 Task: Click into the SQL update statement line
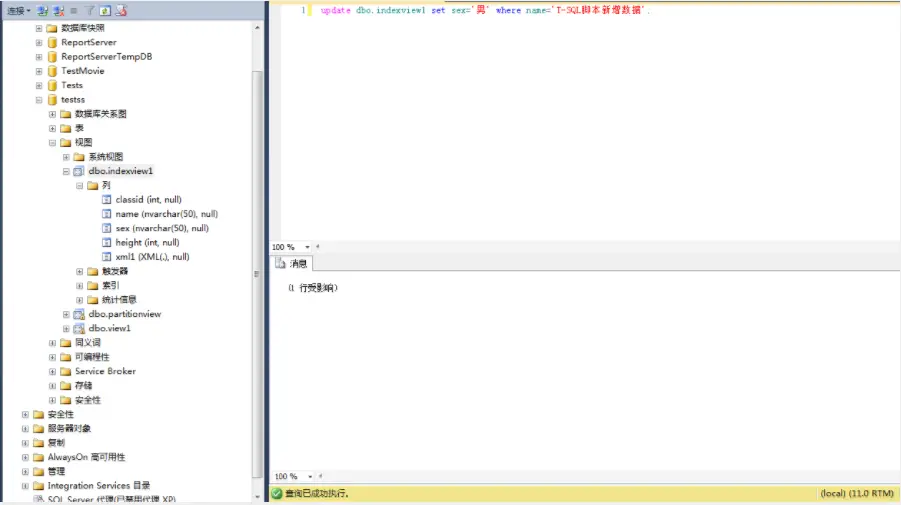(x=484, y=10)
